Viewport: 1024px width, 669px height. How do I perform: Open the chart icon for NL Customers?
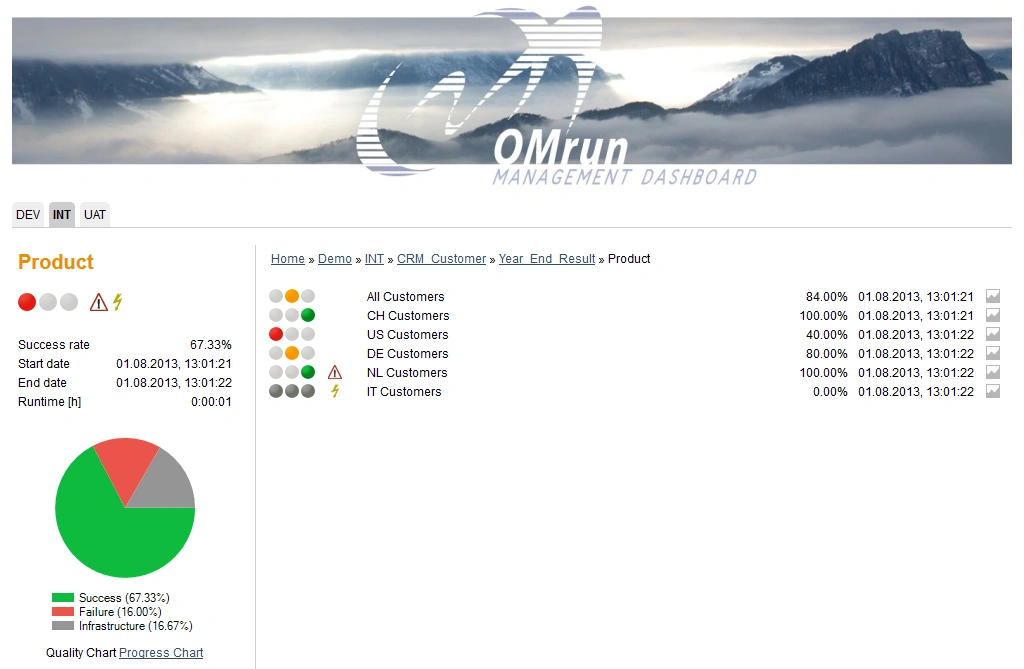click(x=992, y=372)
